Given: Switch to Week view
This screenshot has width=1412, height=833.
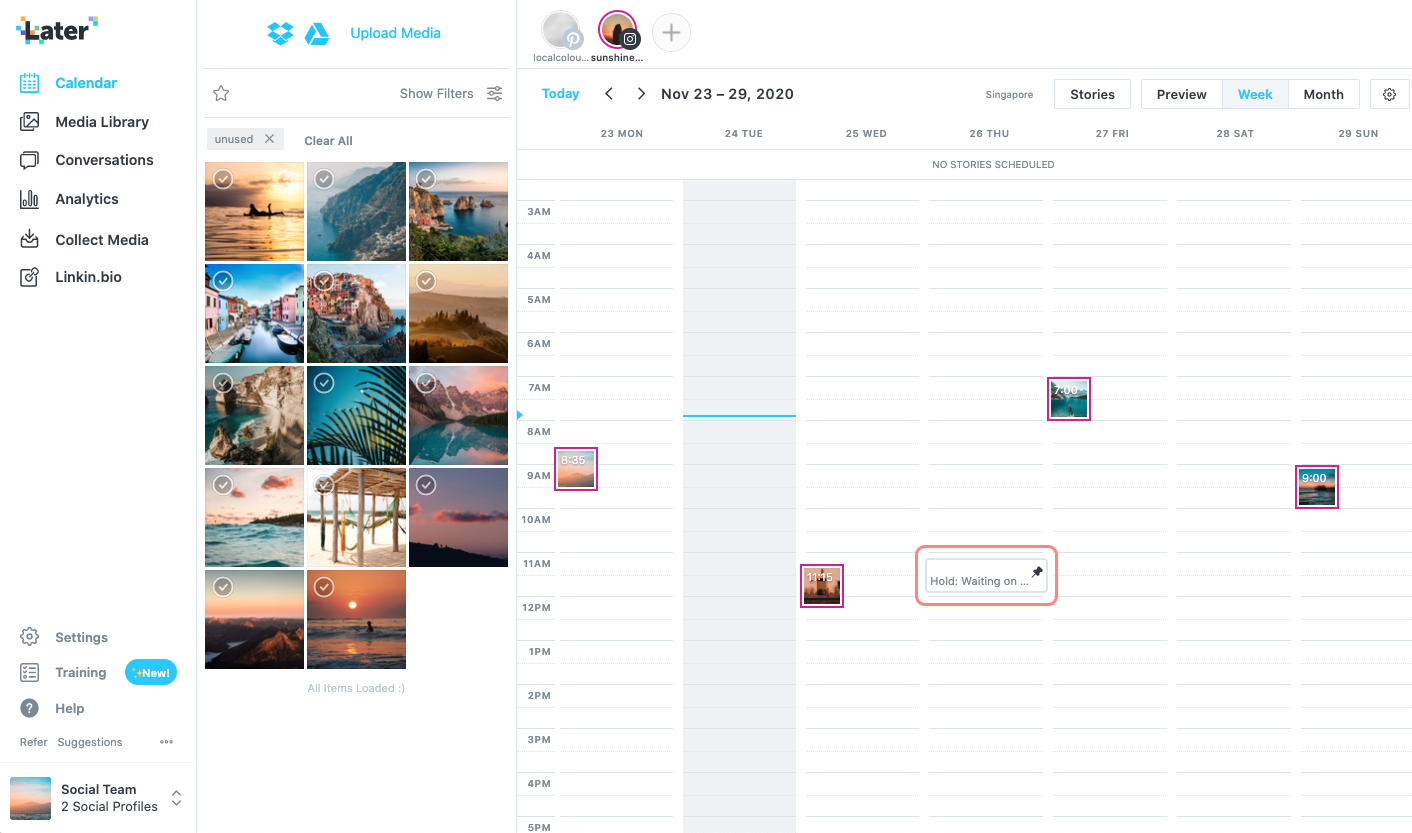Looking at the screenshot, I should pos(1255,94).
